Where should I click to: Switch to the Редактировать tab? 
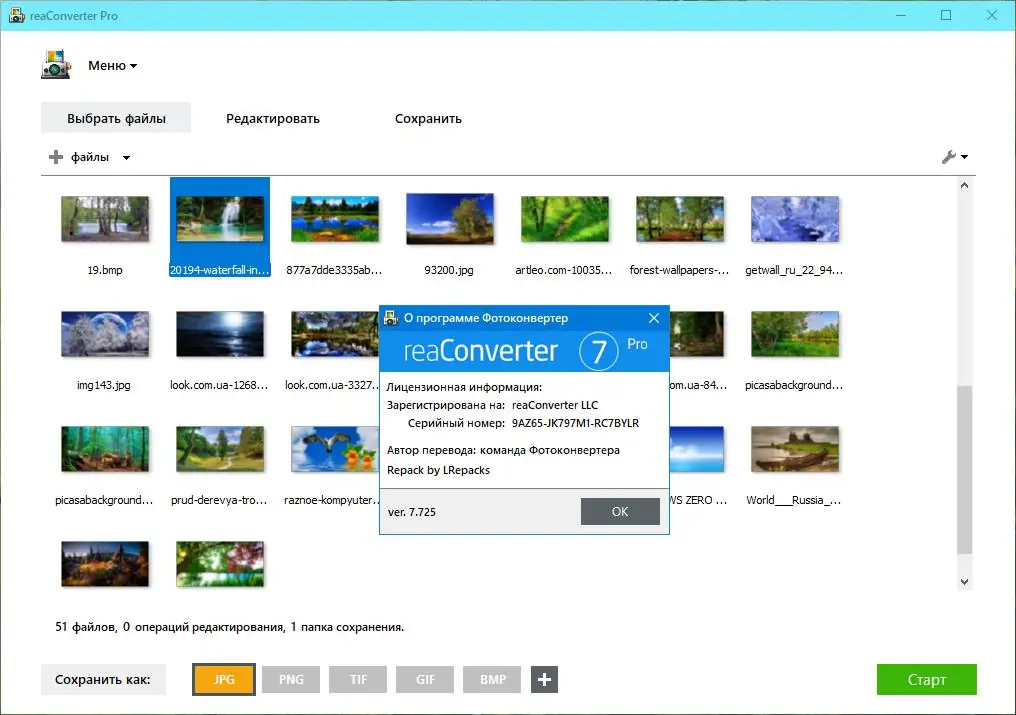(x=271, y=117)
